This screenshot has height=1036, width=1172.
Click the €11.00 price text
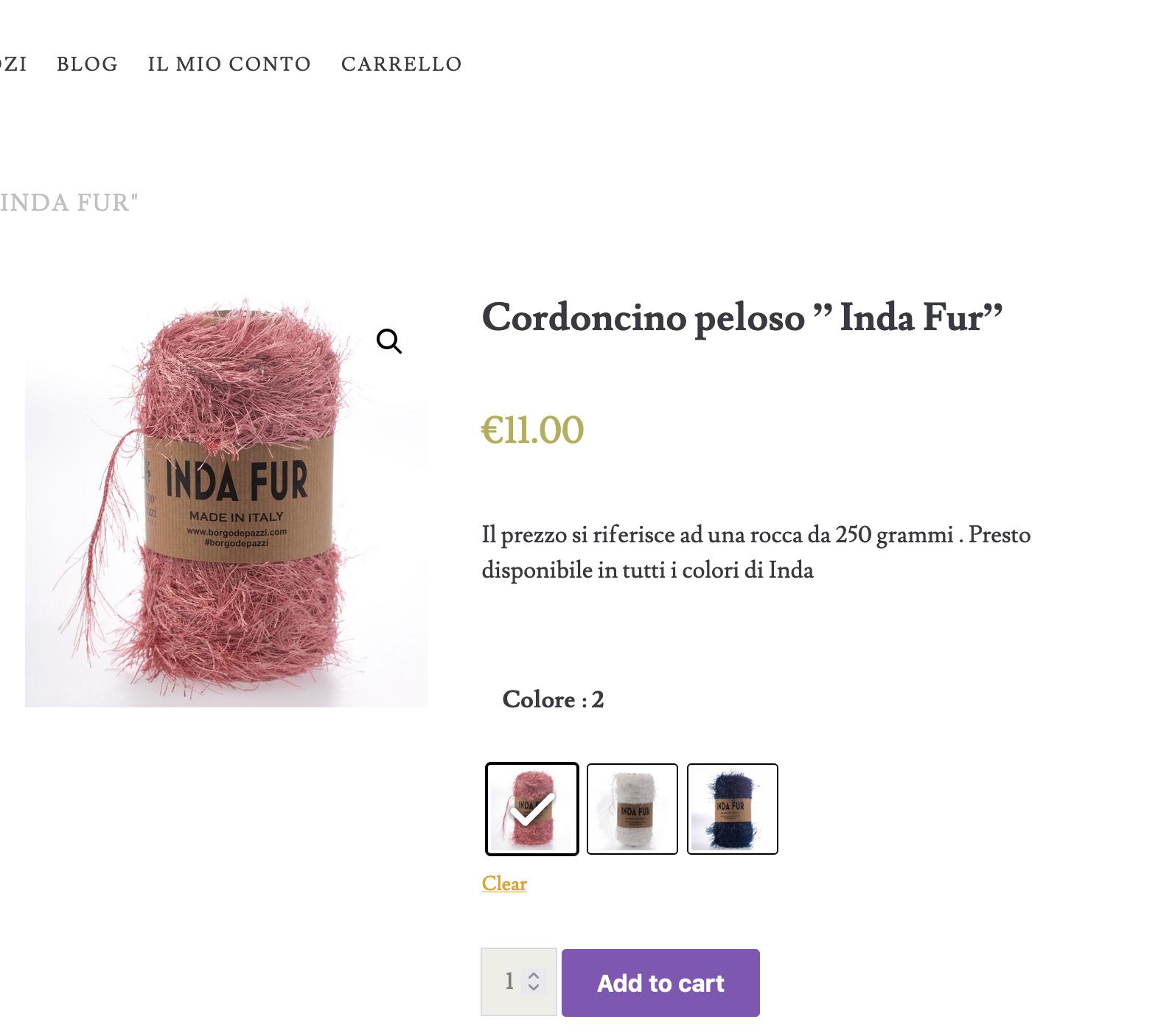click(532, 430)
